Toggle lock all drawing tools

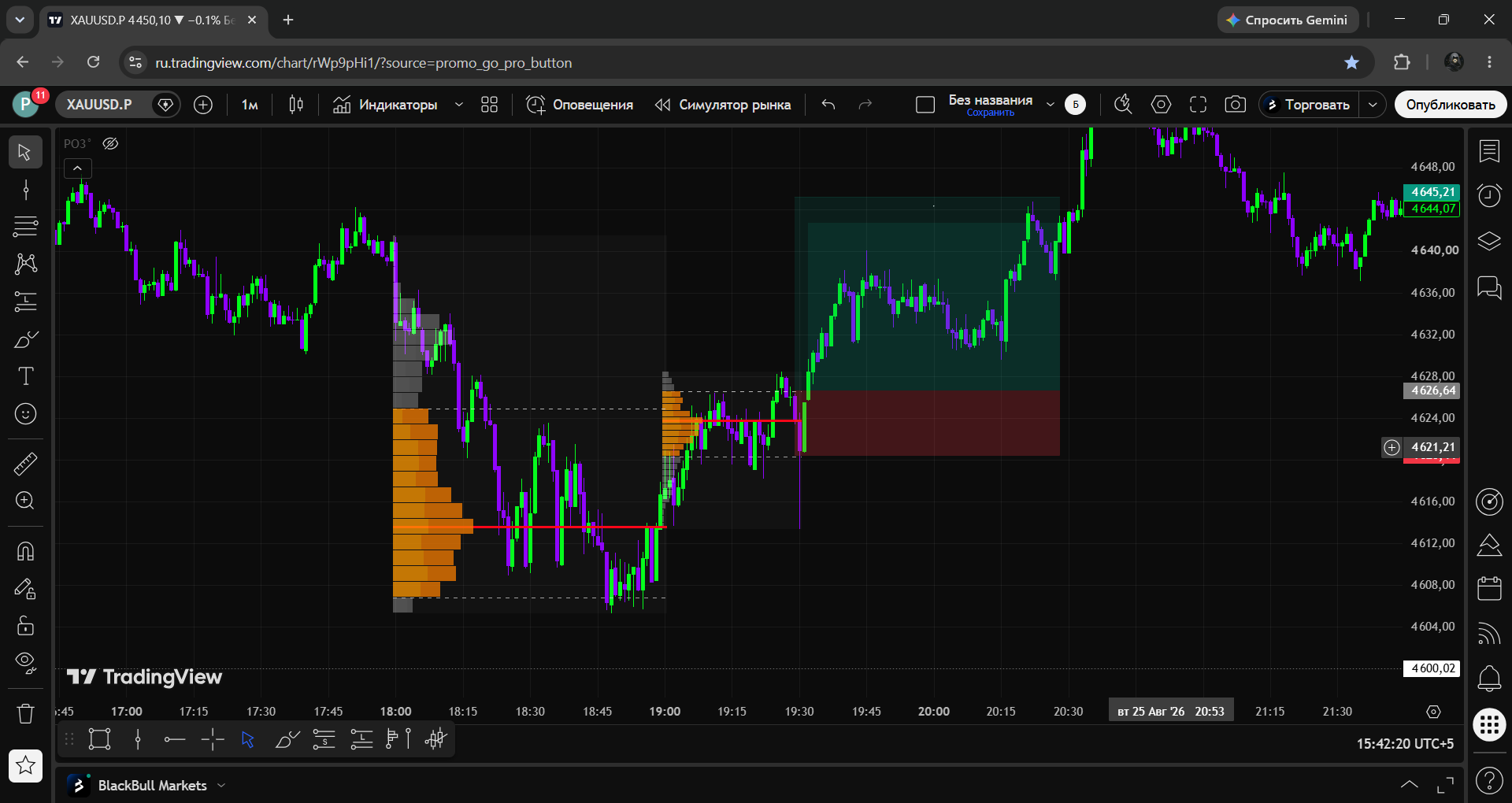25,626
